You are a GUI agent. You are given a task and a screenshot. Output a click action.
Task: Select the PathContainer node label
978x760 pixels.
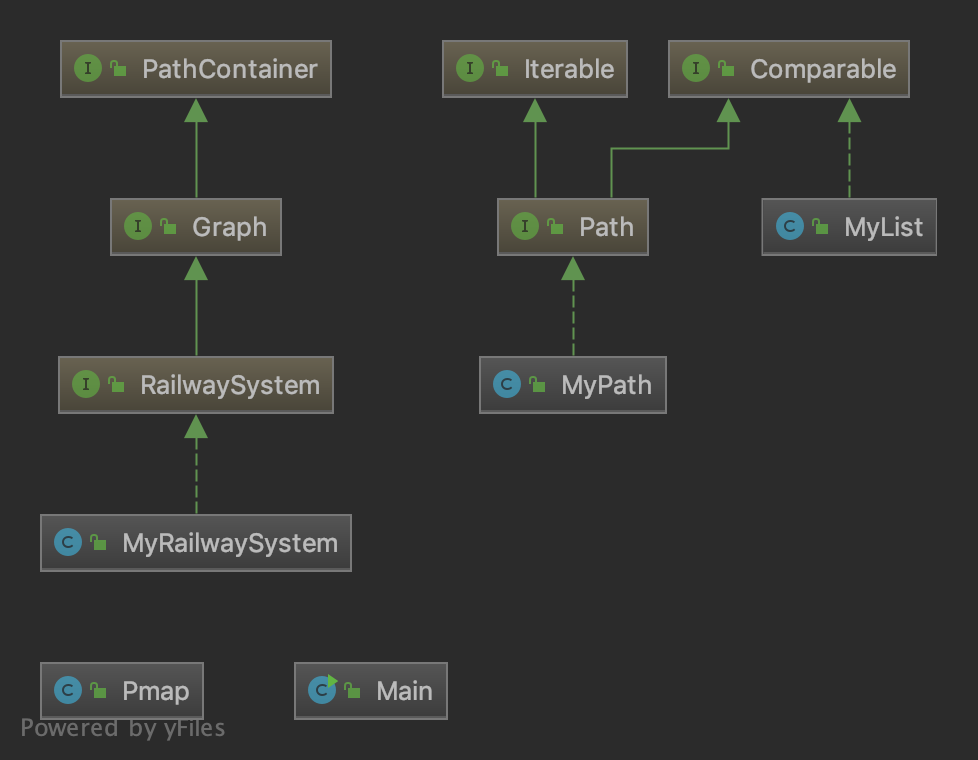229,69
